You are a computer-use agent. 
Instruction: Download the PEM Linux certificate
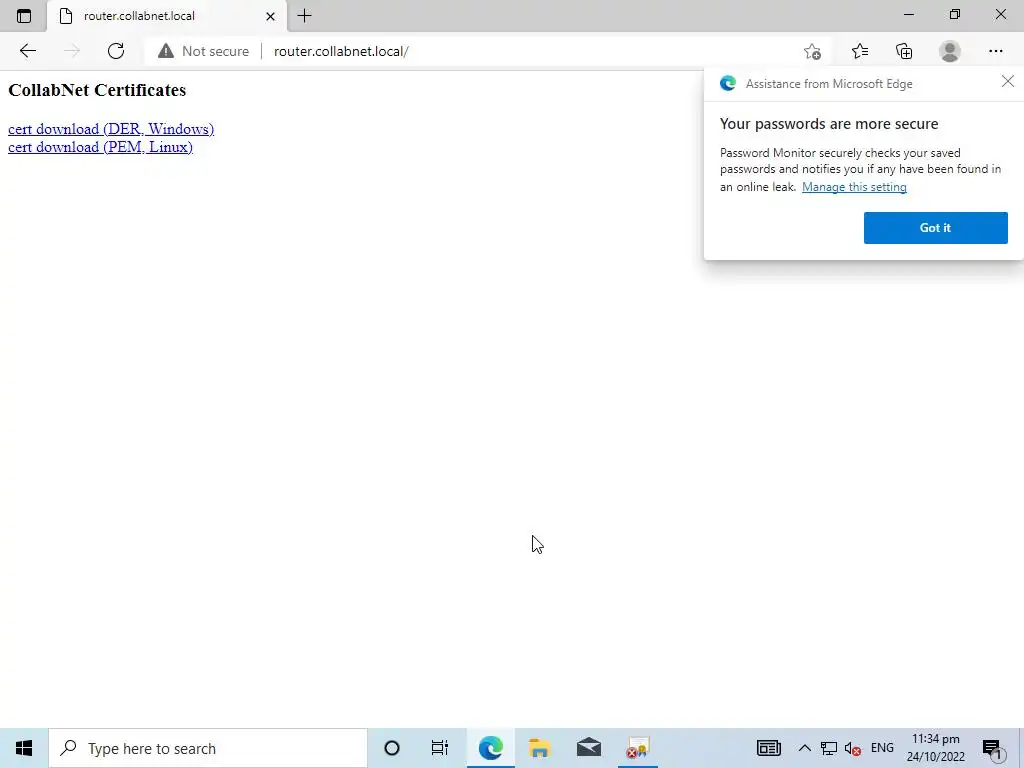pos(100,147)
